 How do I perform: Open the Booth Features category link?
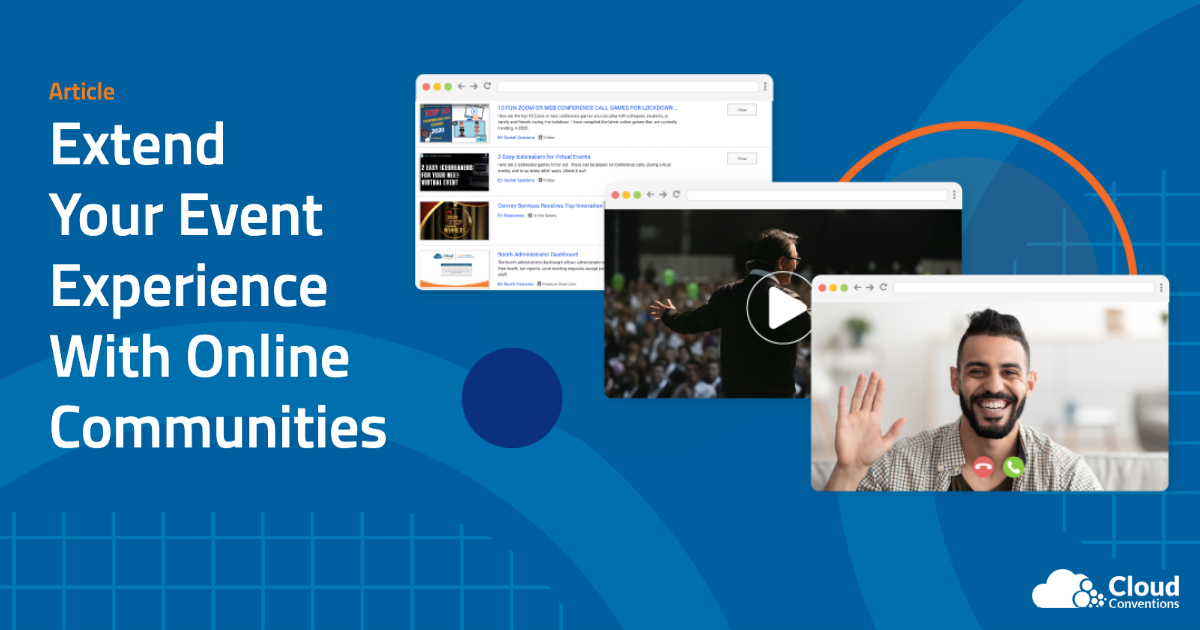point(516,284)
